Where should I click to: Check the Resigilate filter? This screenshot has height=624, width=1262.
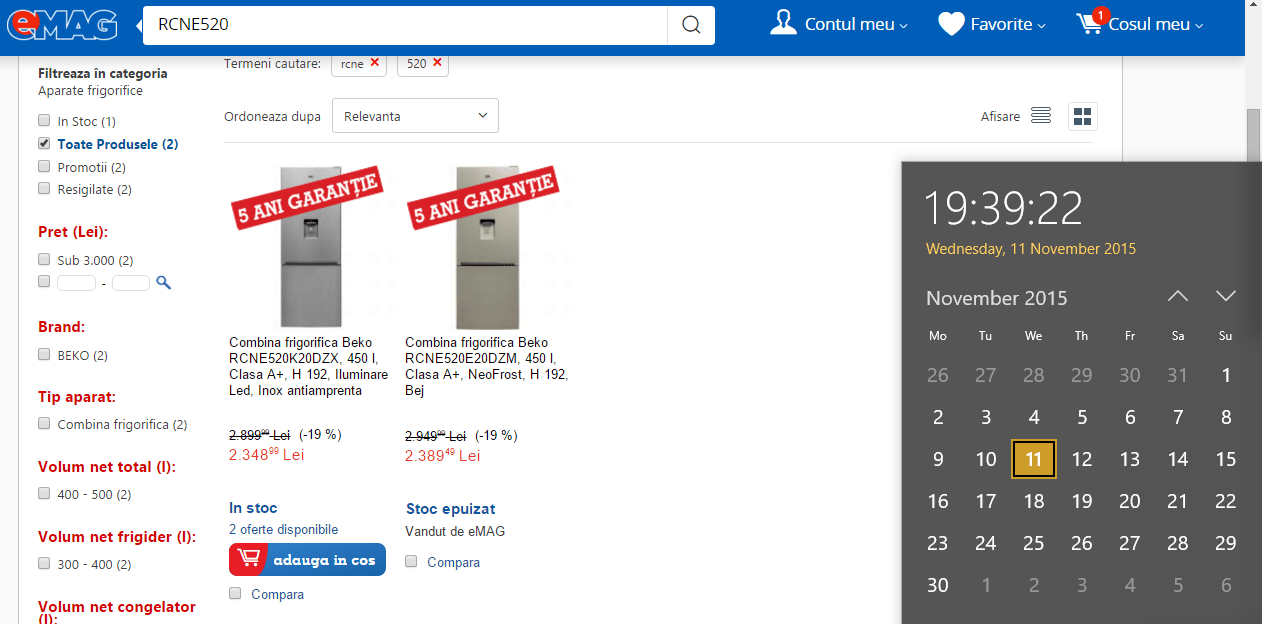pos(44,188)
